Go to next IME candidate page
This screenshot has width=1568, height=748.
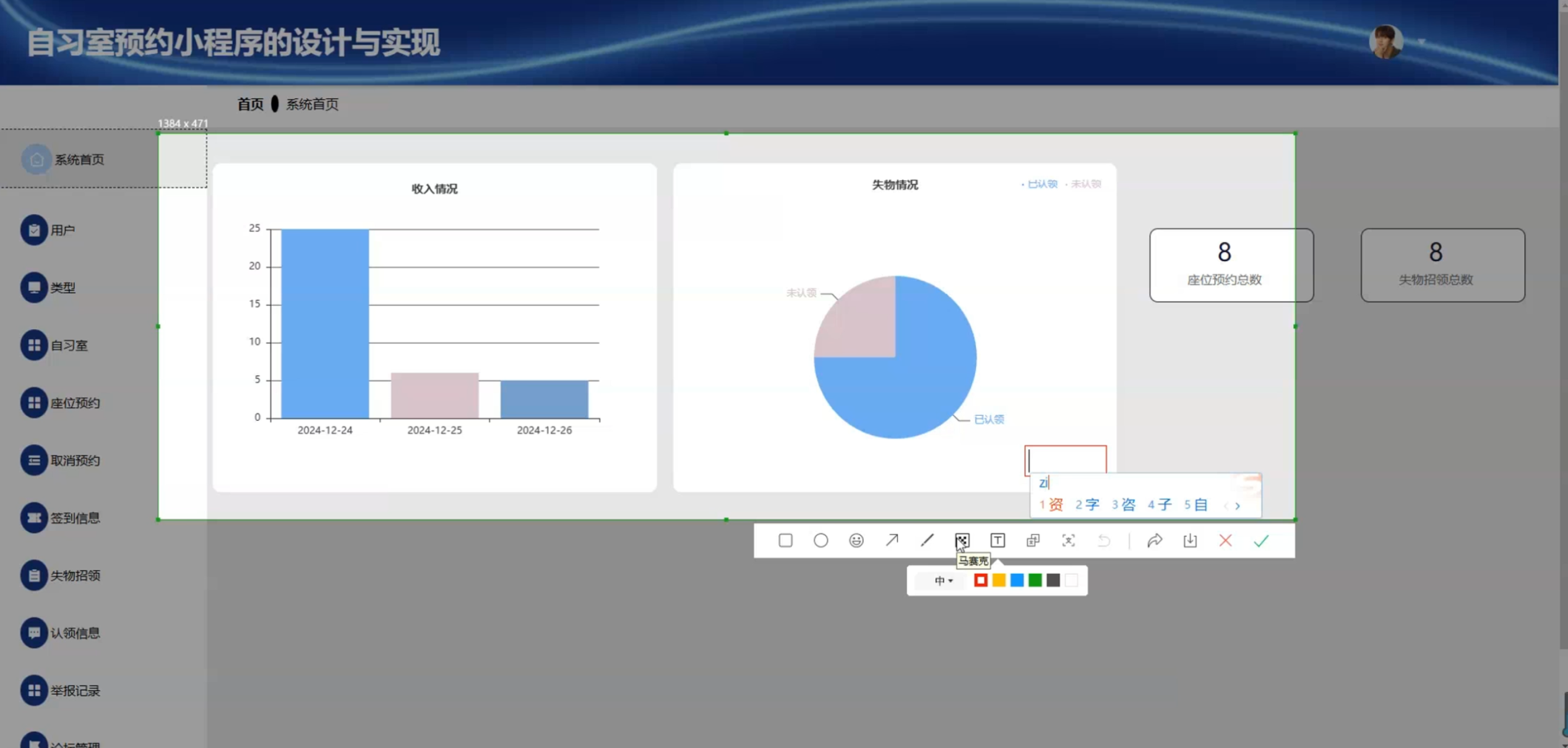pos(1238,505)
